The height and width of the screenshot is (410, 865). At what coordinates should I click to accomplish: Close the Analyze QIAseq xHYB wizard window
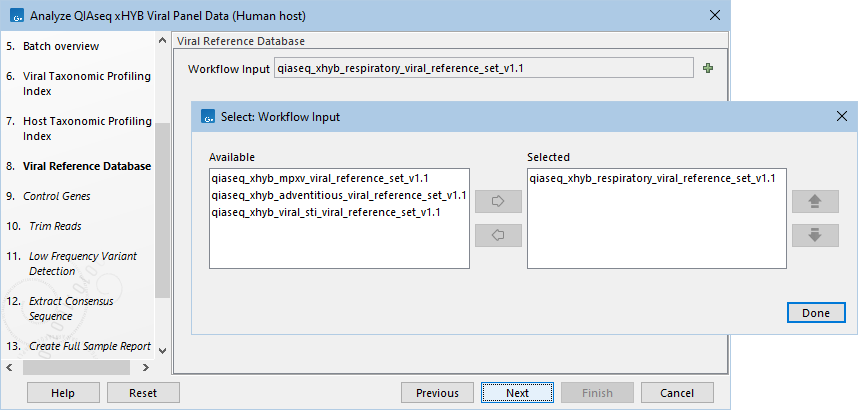click(714, 15)
